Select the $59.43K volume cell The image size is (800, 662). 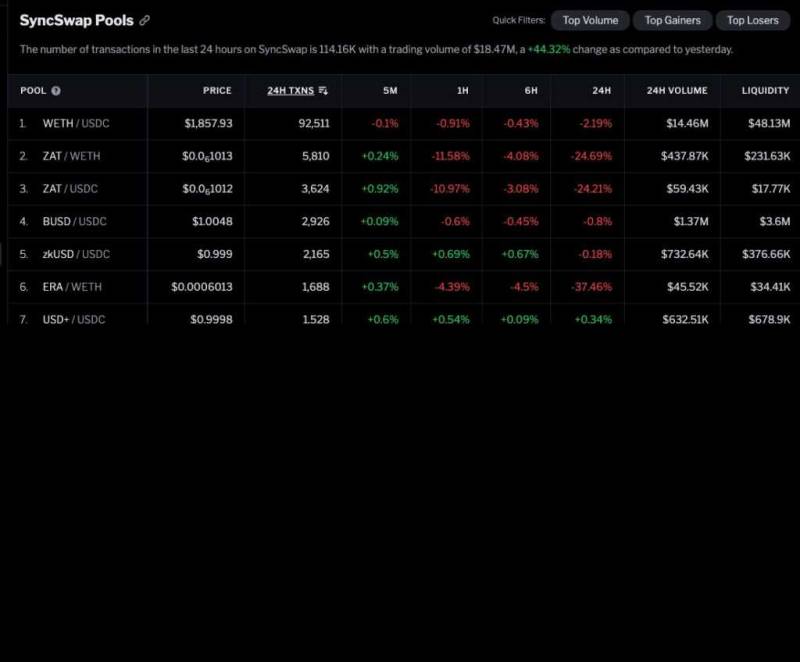pos(687,189)
